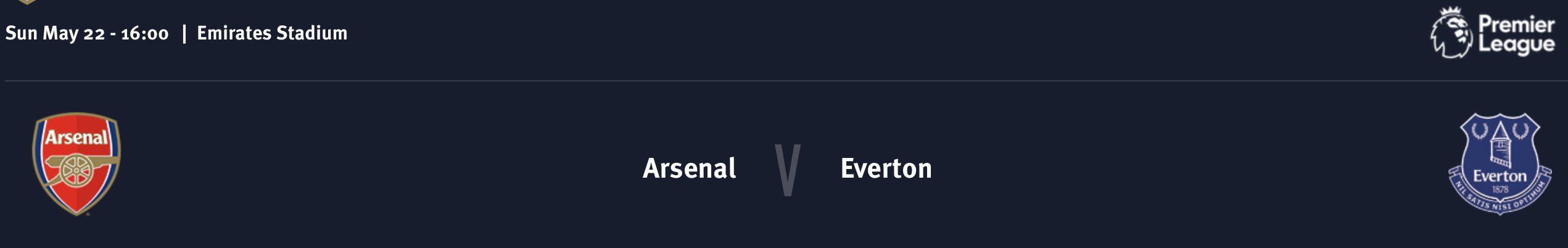Screen dimensions: 1568x248
Task: Click the tower inside the Everton crest
Action: pos(1500,145)
